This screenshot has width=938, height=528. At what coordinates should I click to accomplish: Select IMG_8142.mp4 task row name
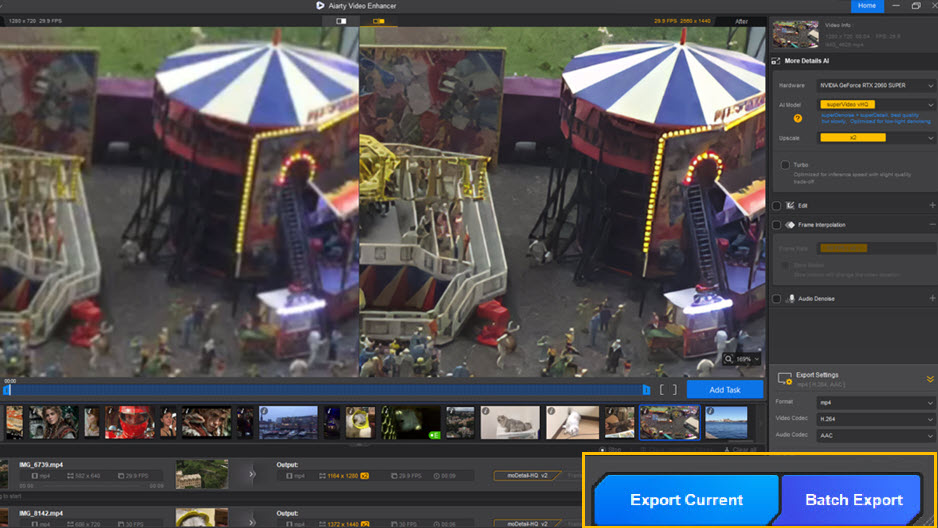pos(41,513)
